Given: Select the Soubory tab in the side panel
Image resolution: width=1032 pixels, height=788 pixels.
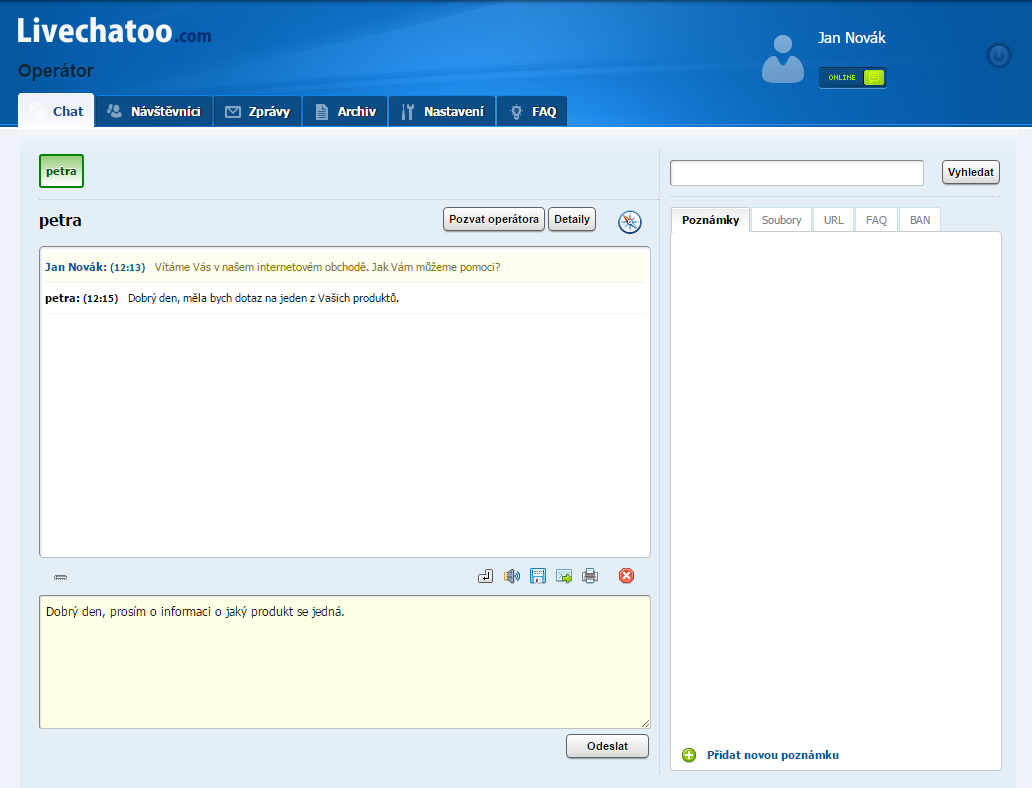Looking at the screenshot, I should [x=781, y=220].
